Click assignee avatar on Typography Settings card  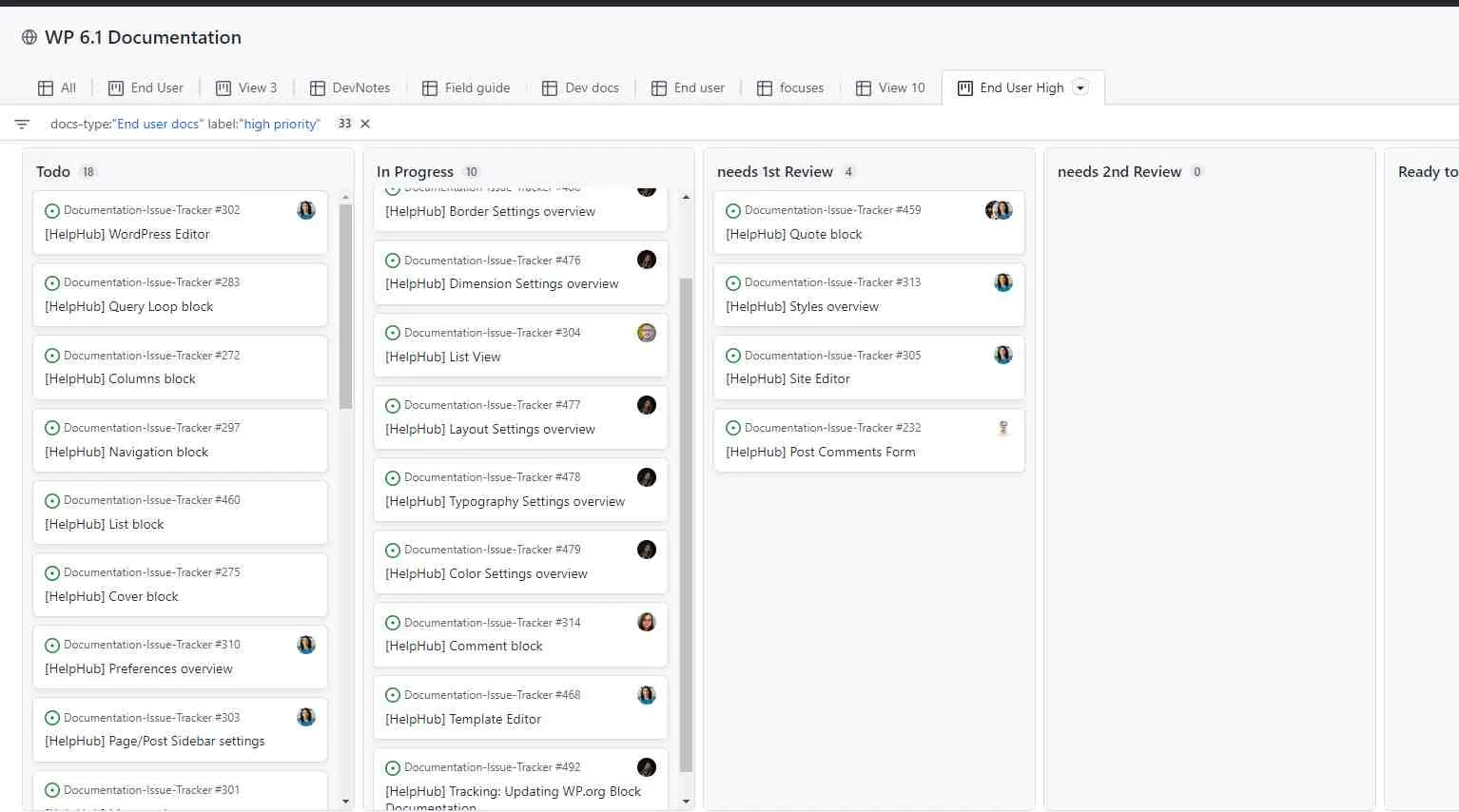click(x=647, y=477)
